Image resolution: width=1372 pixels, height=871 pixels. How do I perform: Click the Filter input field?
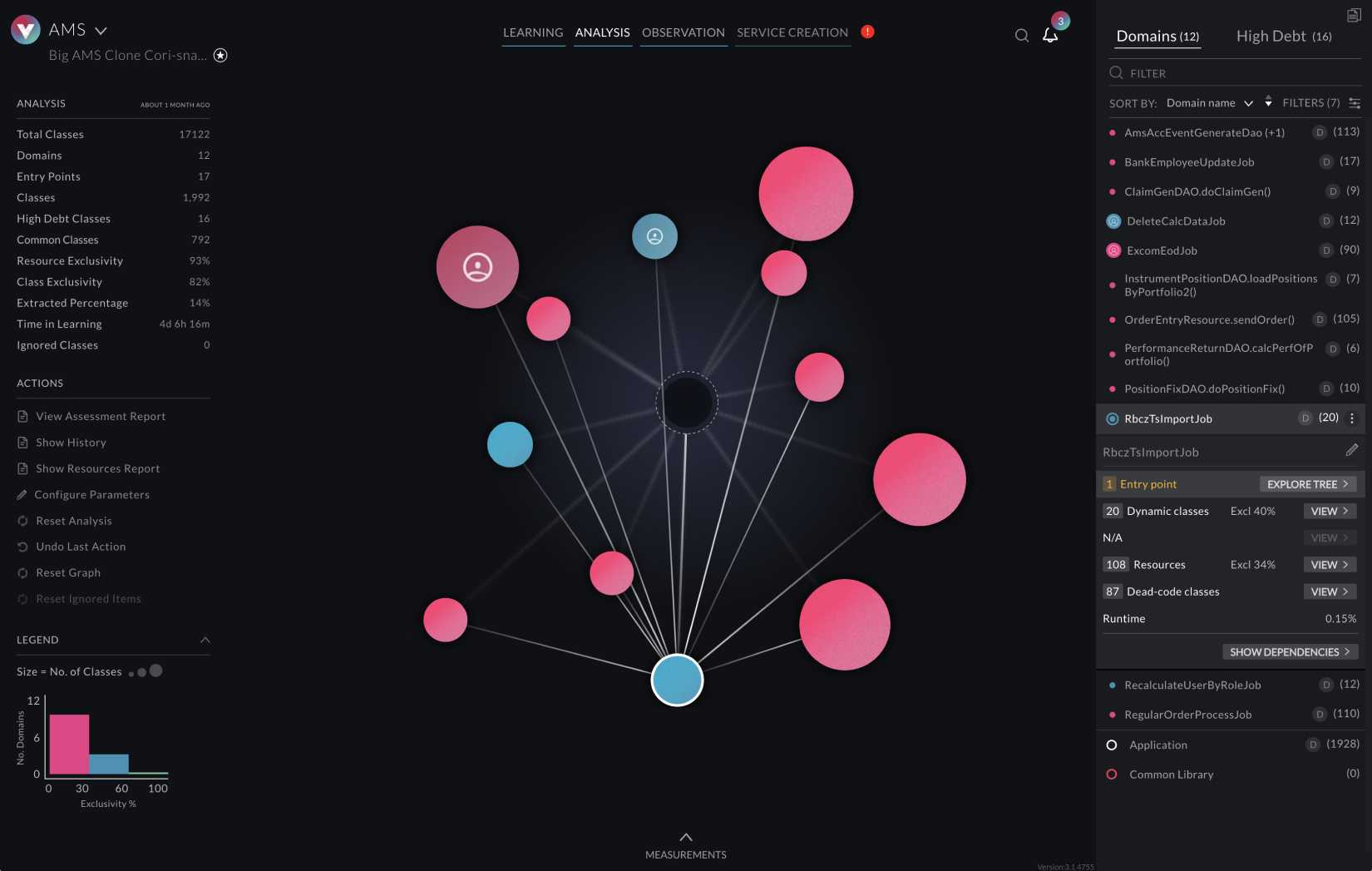(x=1231, y=73)
